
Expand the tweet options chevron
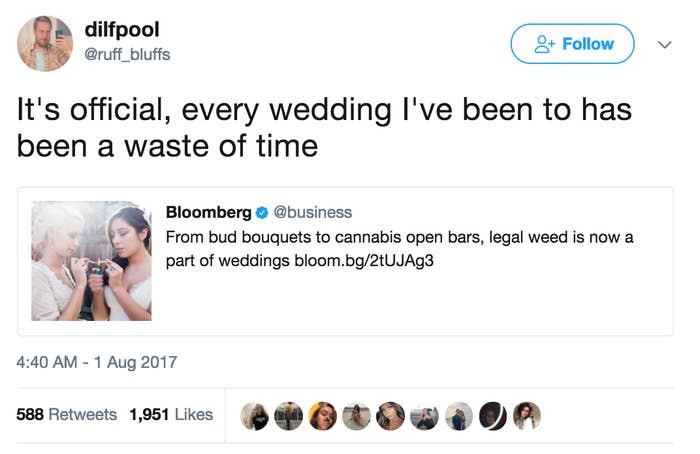665,45
